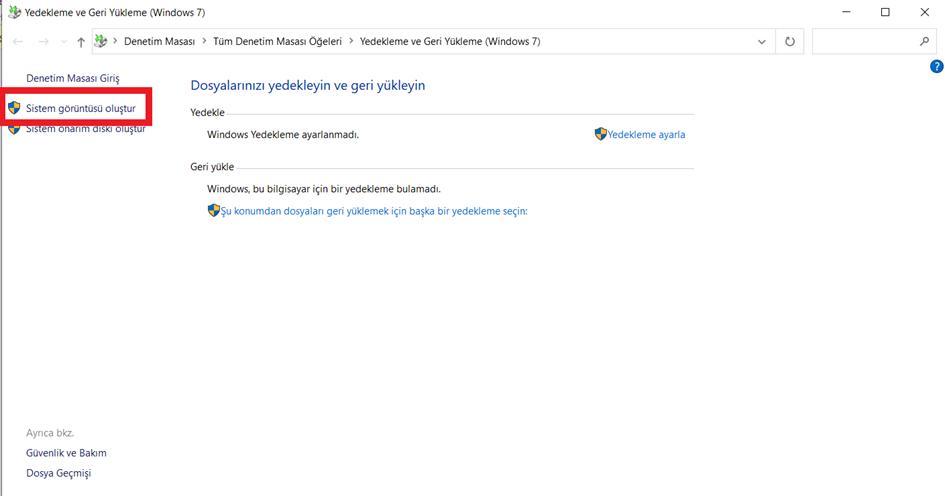Viewport: 945px width, 496px height.
Task: Click the shield icon beside Yedekleme ayarla
Action: (x=600, y=134)
